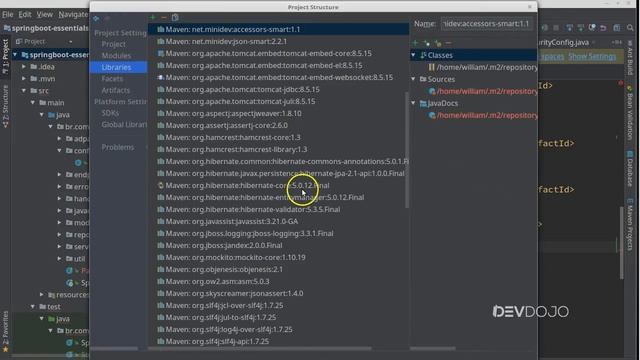Click the web icon under Sources node
The height and width of the screenshot is (360, 640).
coord(432,91)
